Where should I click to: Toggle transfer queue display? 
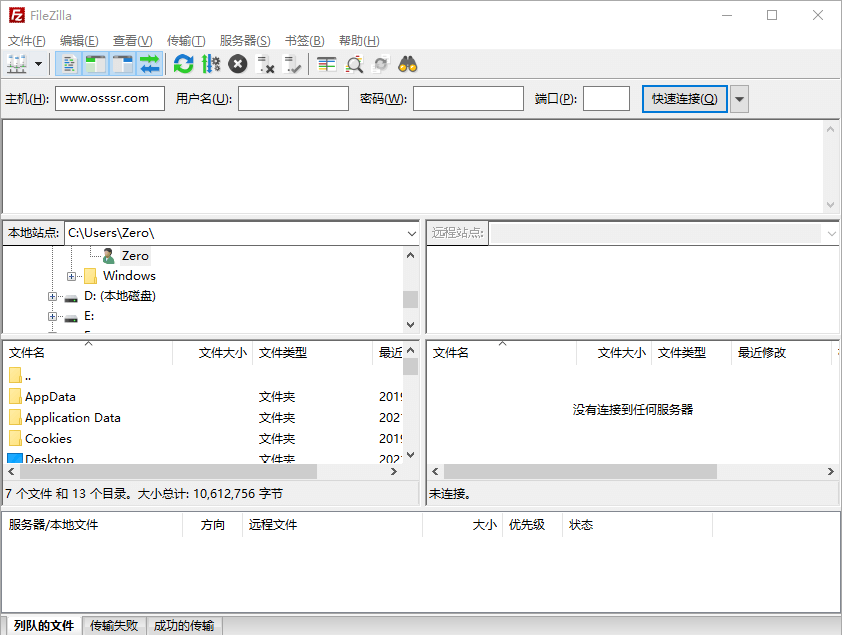(150, 64)
